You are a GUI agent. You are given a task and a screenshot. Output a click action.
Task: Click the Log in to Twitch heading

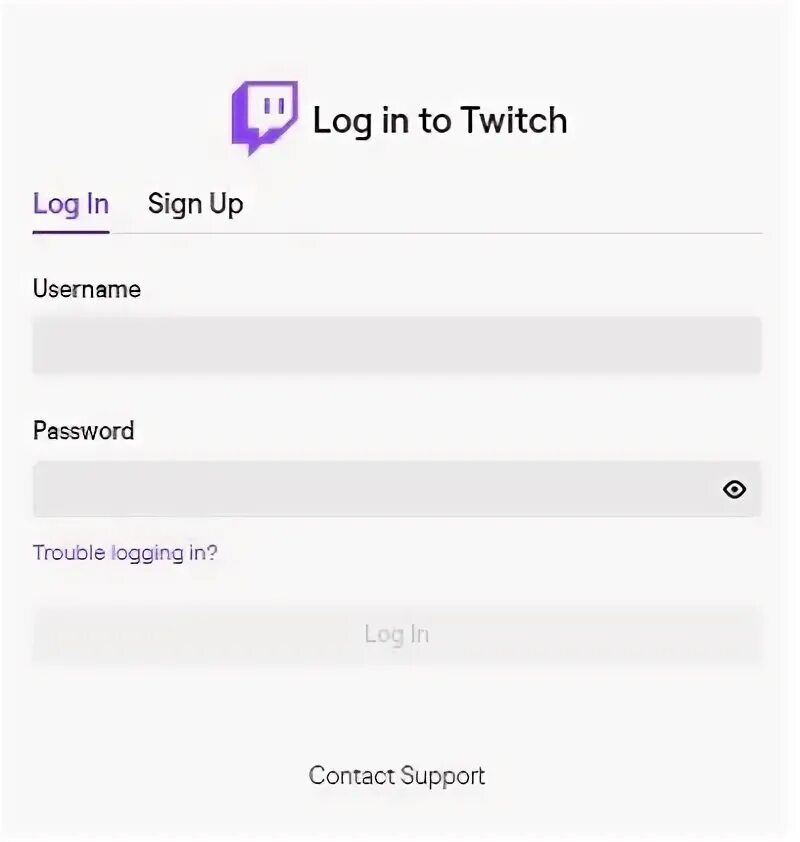pyautogui.click(x=440, y=120)
